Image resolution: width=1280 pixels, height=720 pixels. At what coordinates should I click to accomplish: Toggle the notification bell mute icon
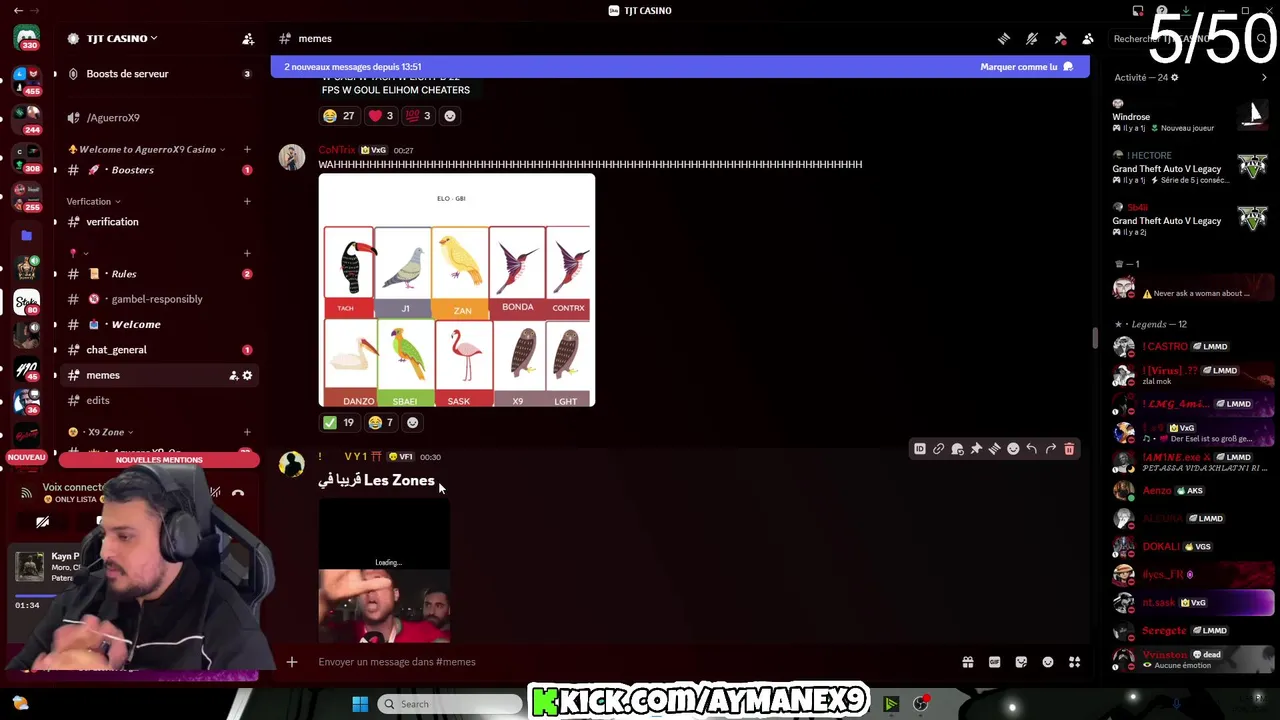point(1032,38)
